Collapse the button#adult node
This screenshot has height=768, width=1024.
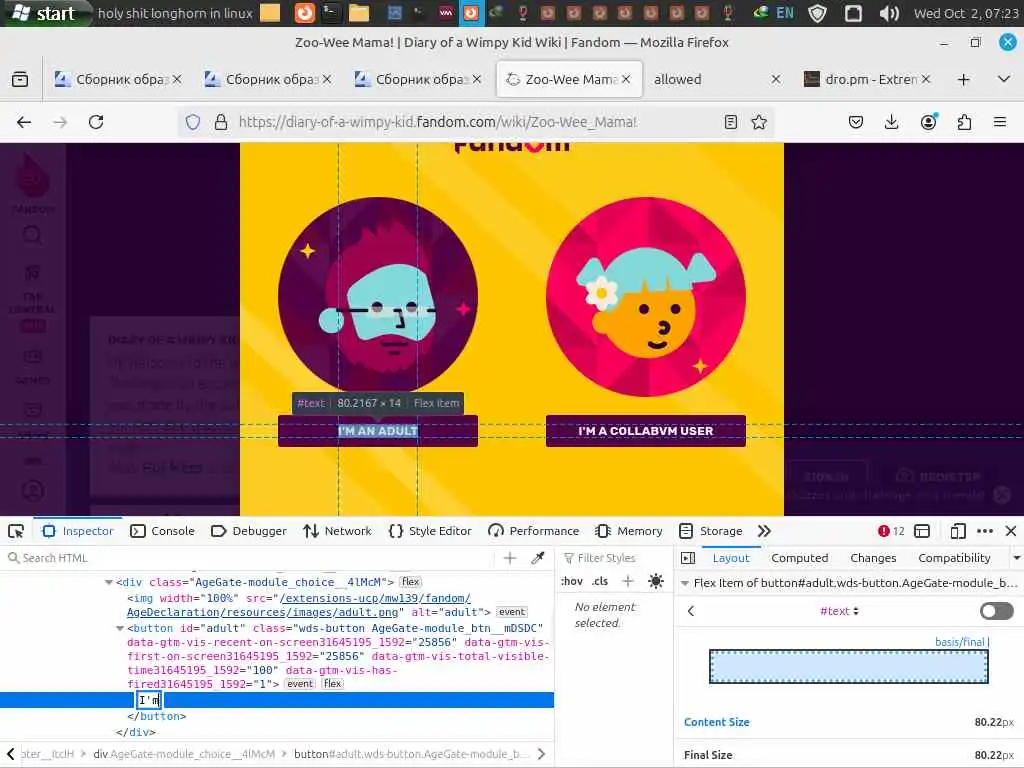tap(120, 628)
